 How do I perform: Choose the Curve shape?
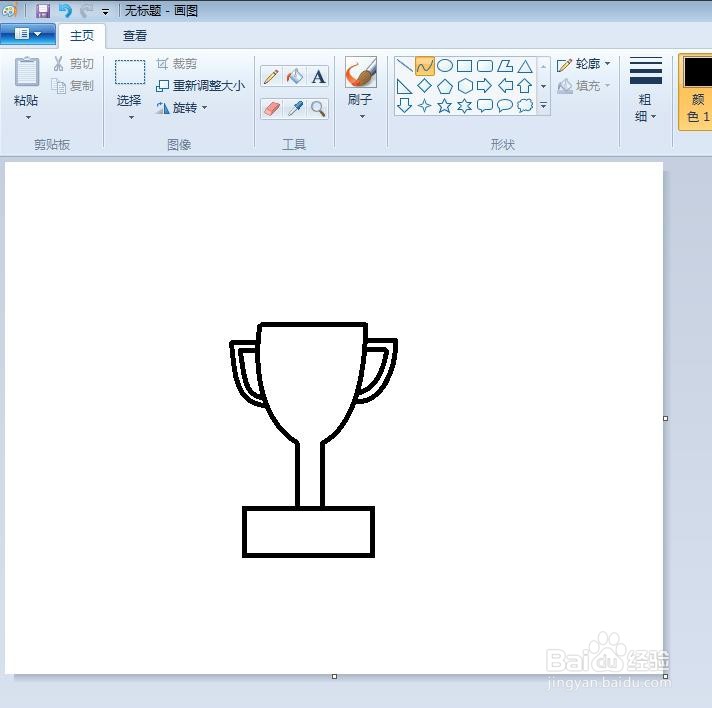coord(425,66)
